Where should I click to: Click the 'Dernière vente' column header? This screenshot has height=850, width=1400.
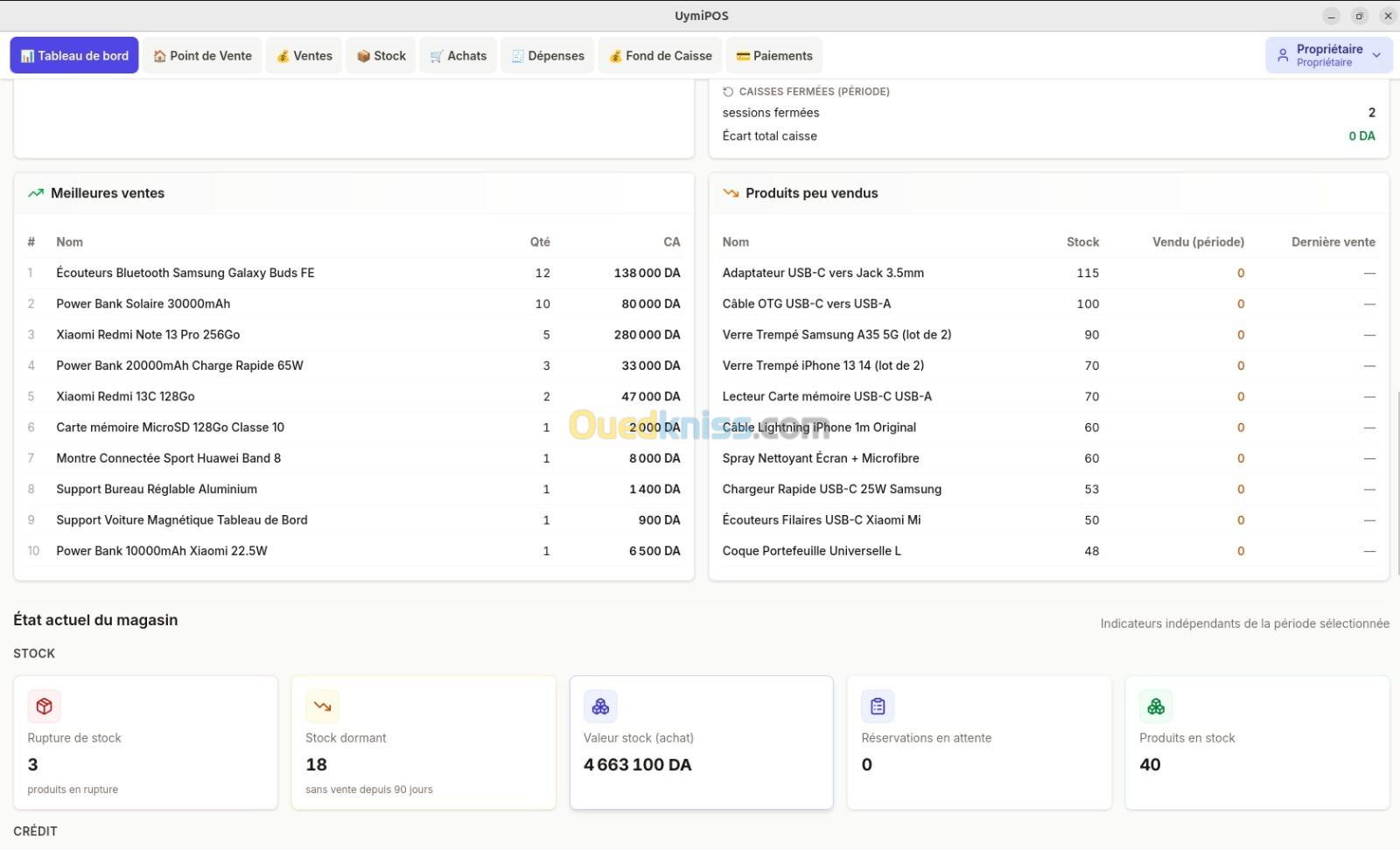pos(1333,242)
